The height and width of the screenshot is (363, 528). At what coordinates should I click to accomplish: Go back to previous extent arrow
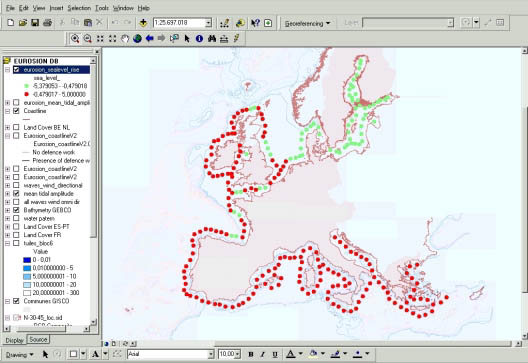[x=150, y=39]
